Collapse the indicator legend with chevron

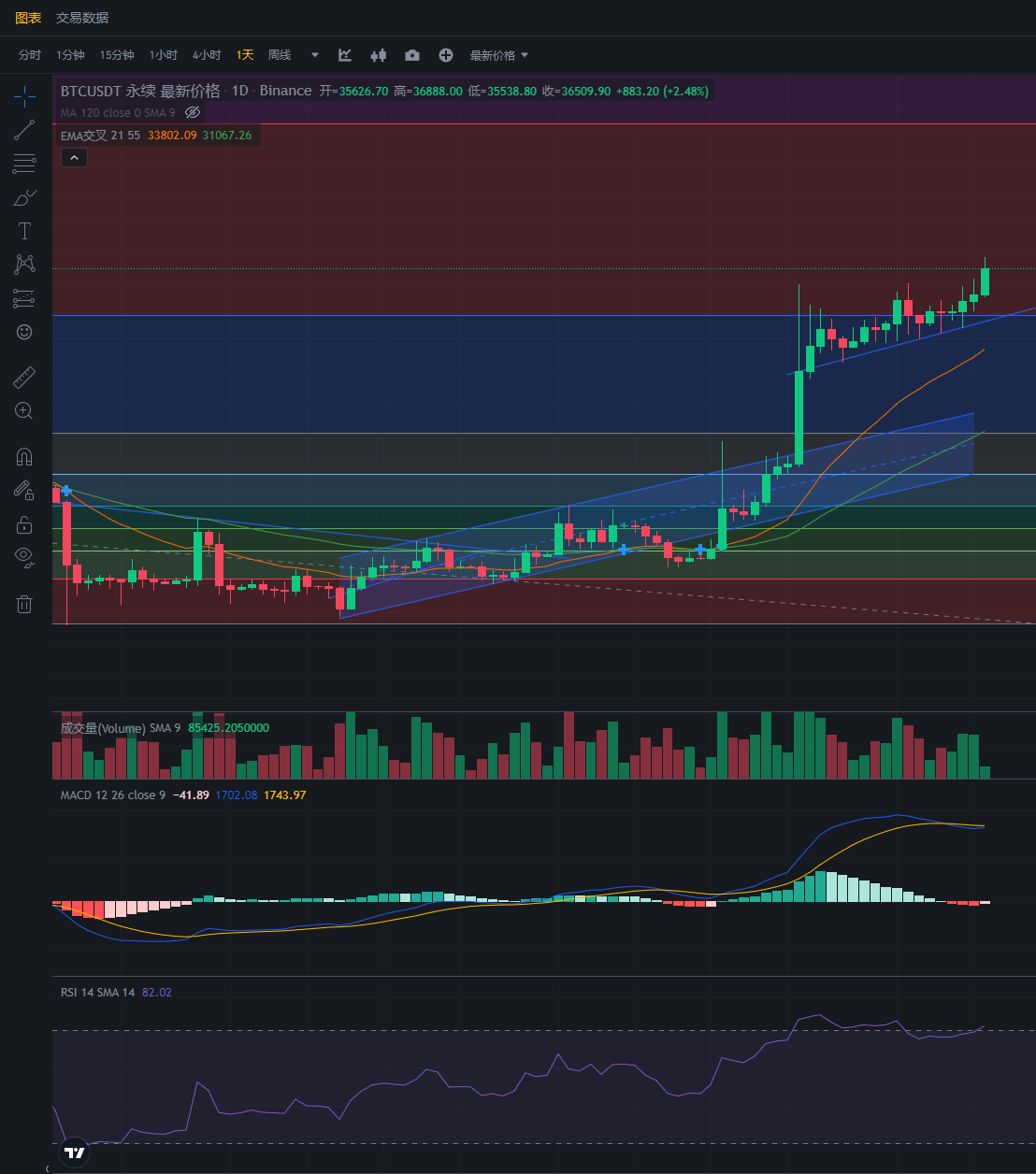coord(74,158)
